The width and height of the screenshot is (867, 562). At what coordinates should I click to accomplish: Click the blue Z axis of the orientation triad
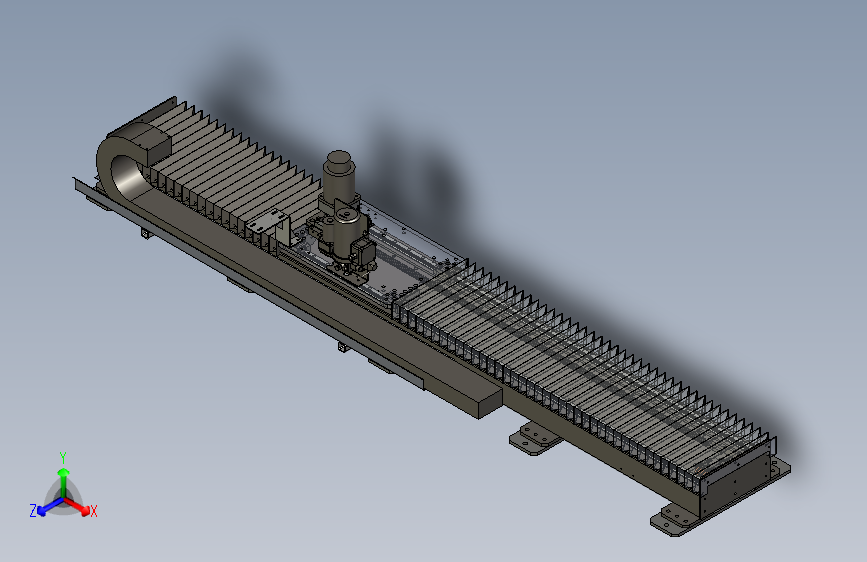pos(45,507)
